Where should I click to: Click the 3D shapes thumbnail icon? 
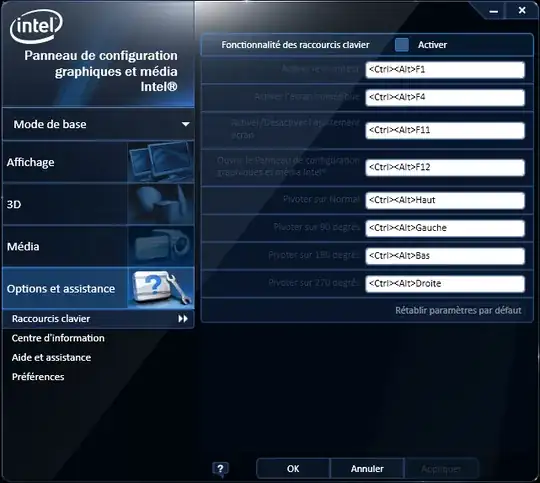click(161, 204)
